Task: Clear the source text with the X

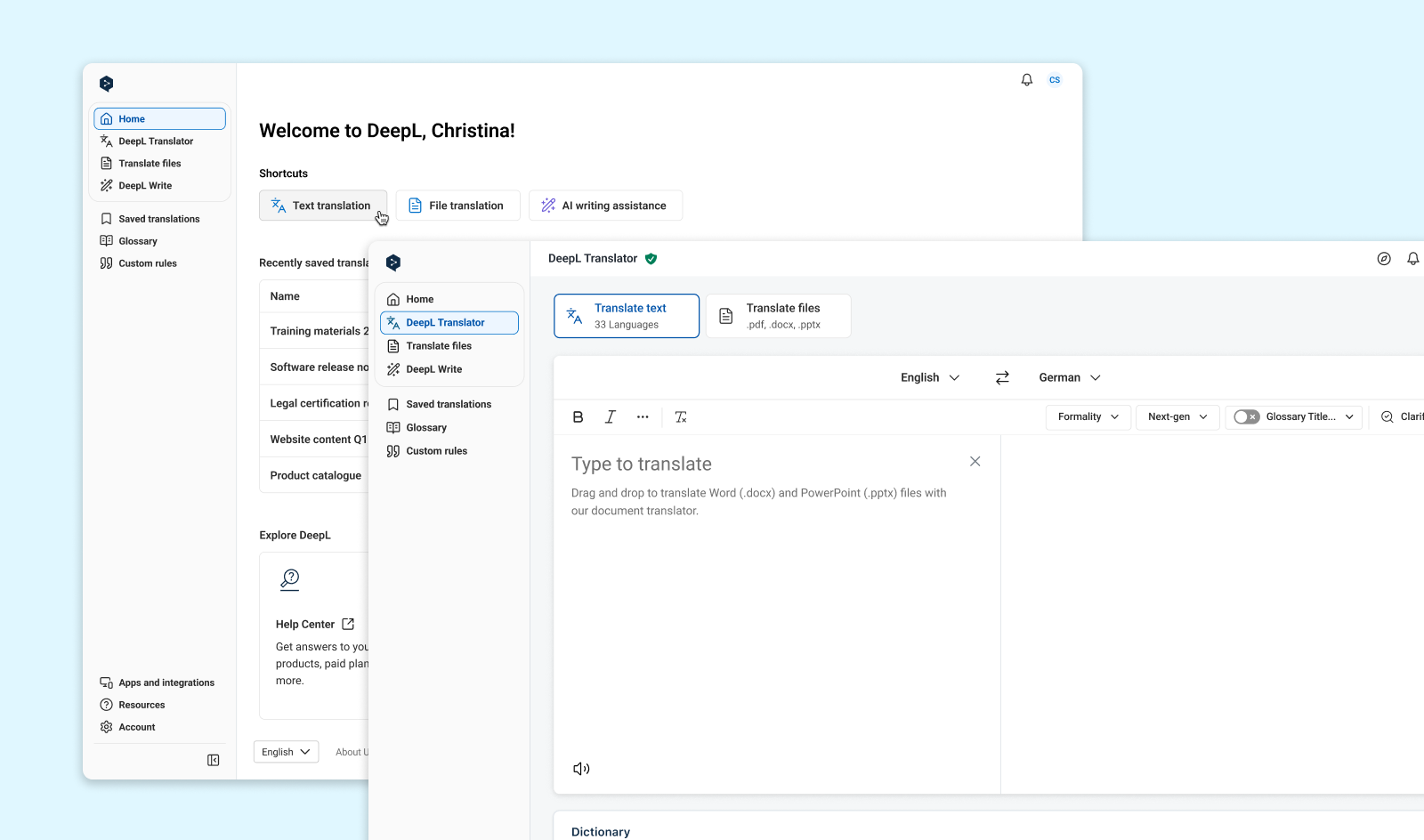Action: click(x=975, y=462)
